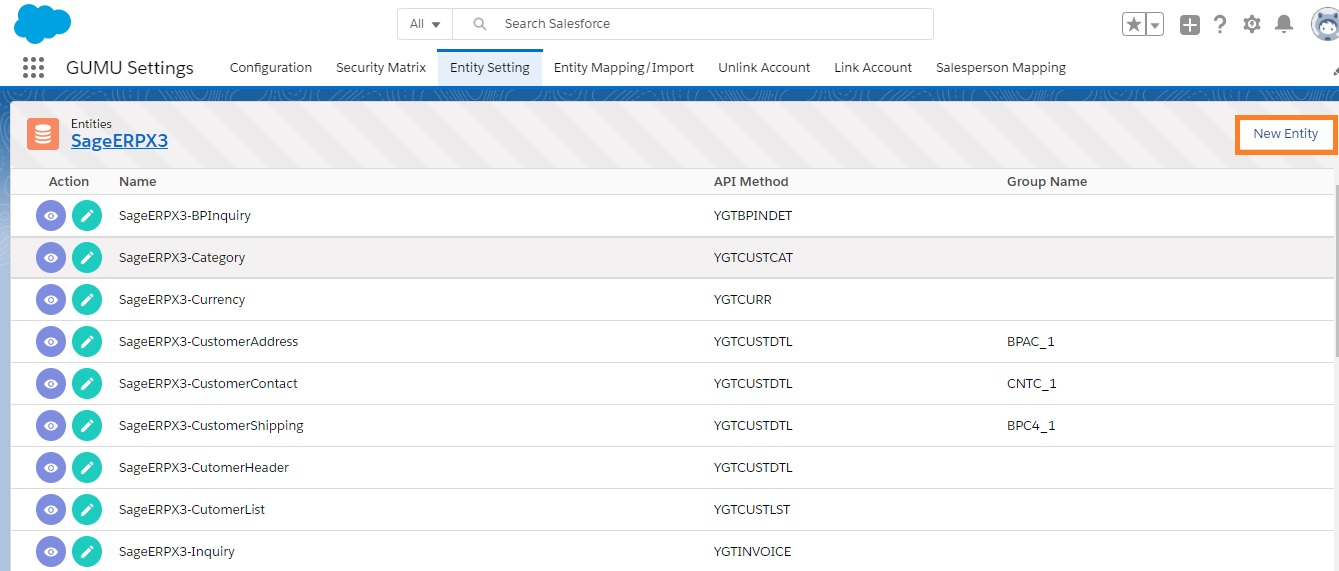The width and height of the screenshot is (1339, 571).
Task: Click the entity list vertical scrollbar
Action: (x=1335, y=270)
